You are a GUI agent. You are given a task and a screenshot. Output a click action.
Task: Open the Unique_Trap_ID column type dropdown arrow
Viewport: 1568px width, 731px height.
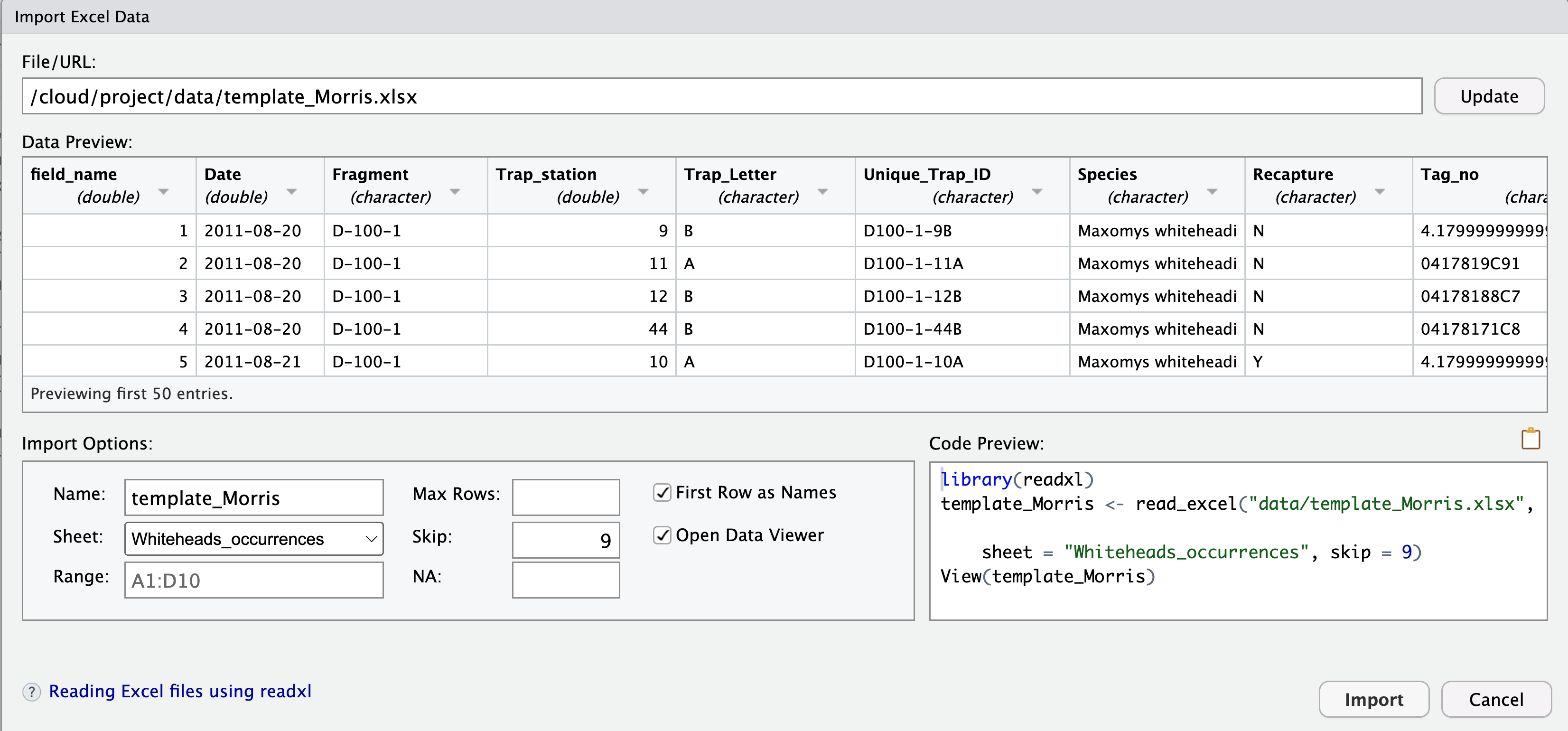[x=1037, y=192]
